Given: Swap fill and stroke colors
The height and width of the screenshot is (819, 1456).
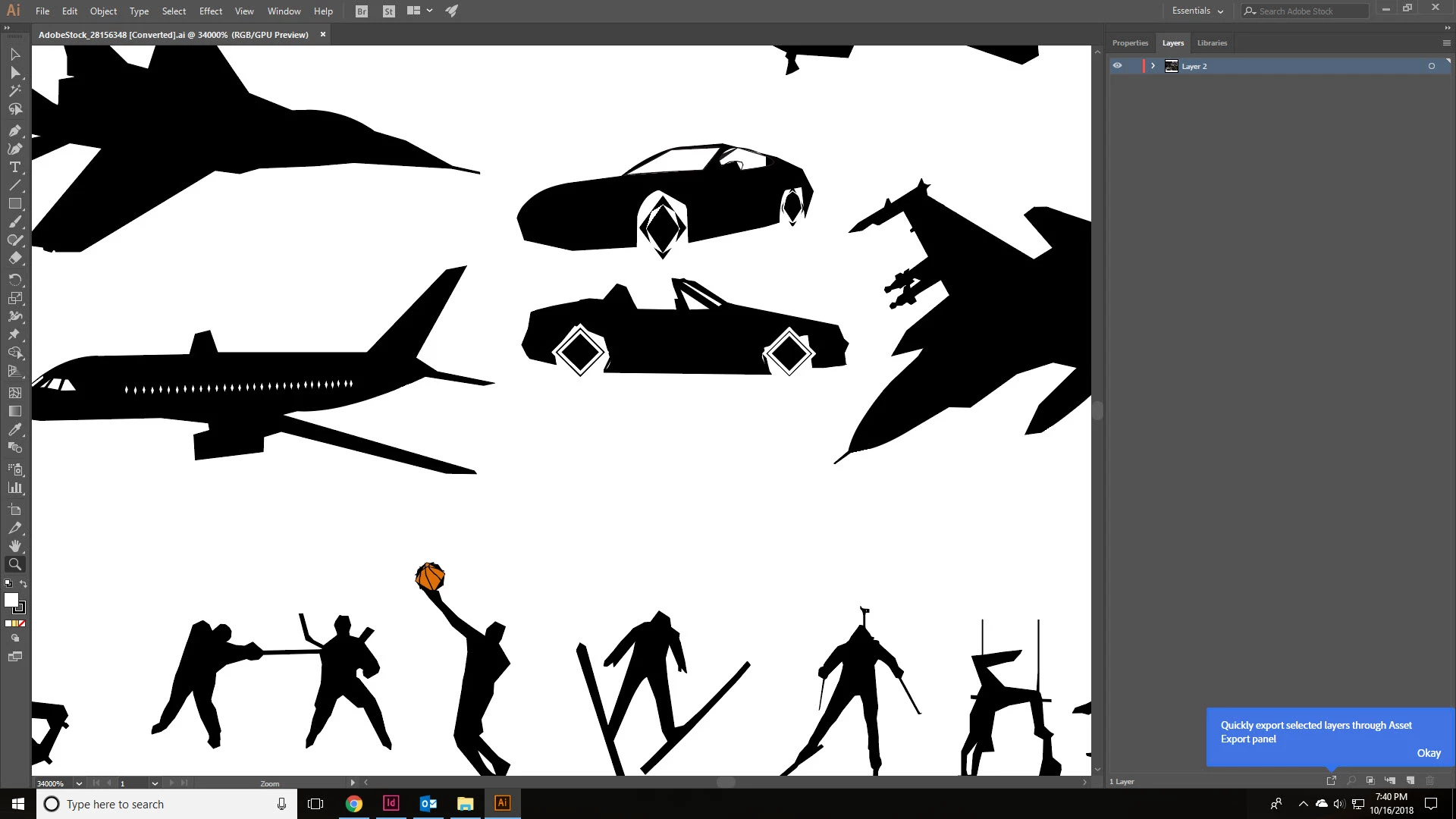Looking at the screenshot, I should click(24, 584).
